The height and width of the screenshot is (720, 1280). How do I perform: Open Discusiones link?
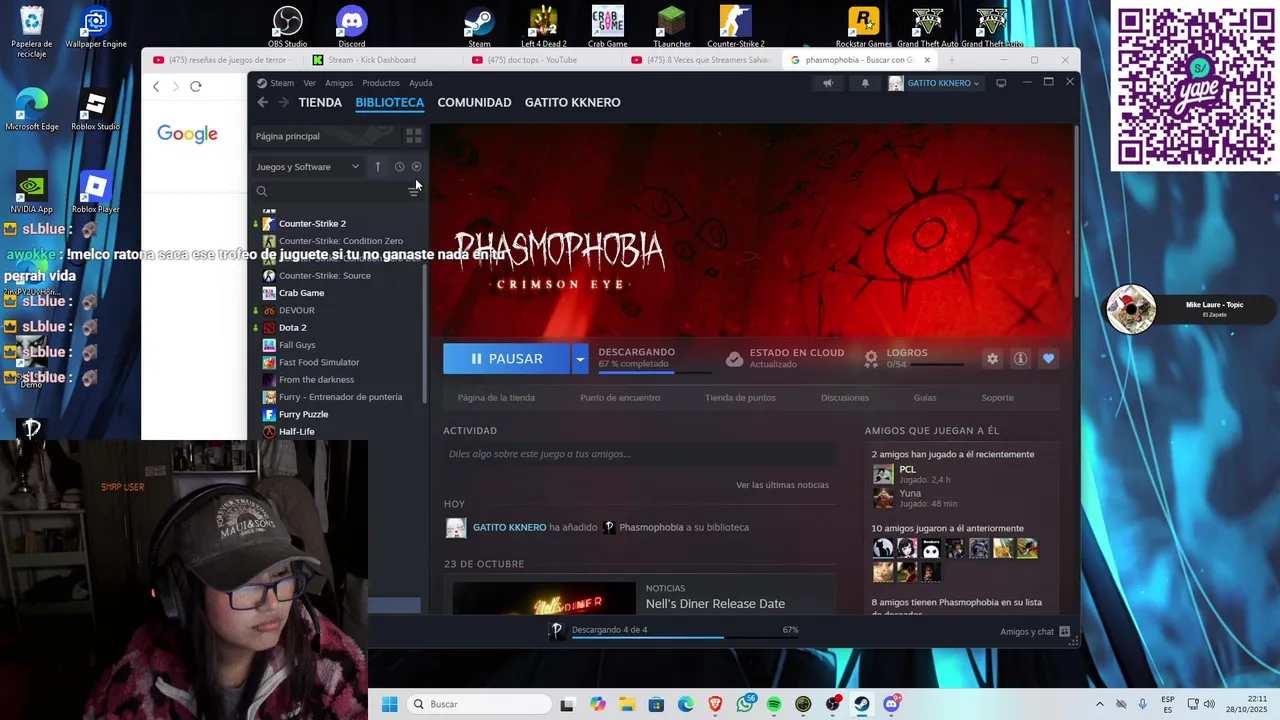click(845, 398)
